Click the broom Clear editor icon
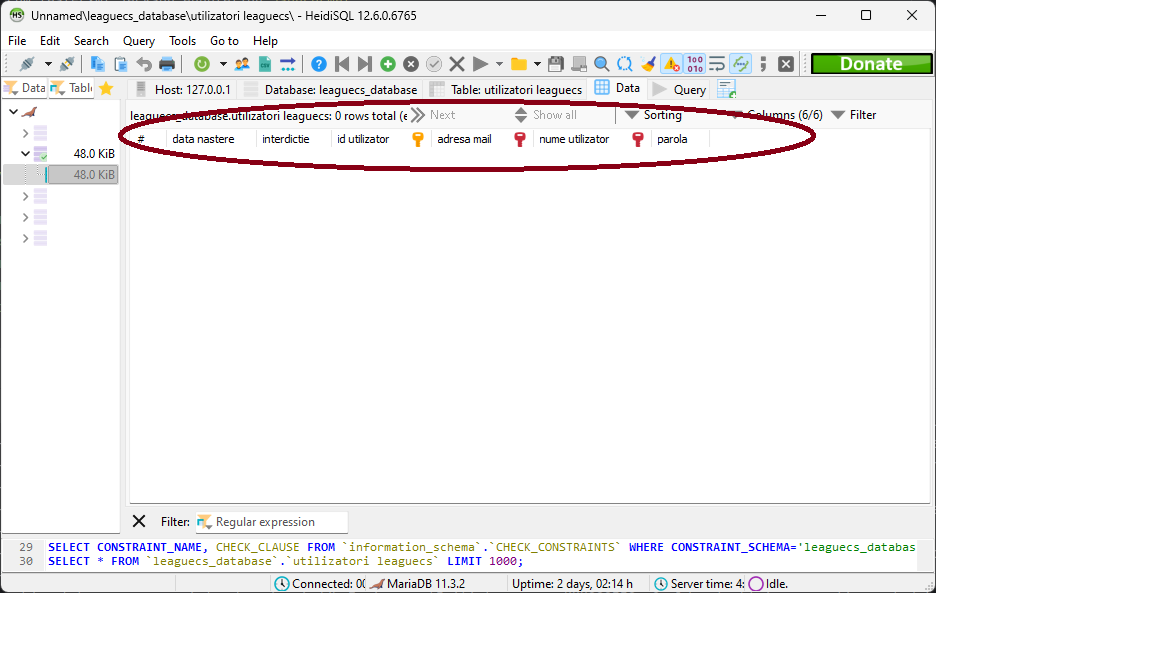Viewport: 1152px width, 648px height. coord(648,64)
